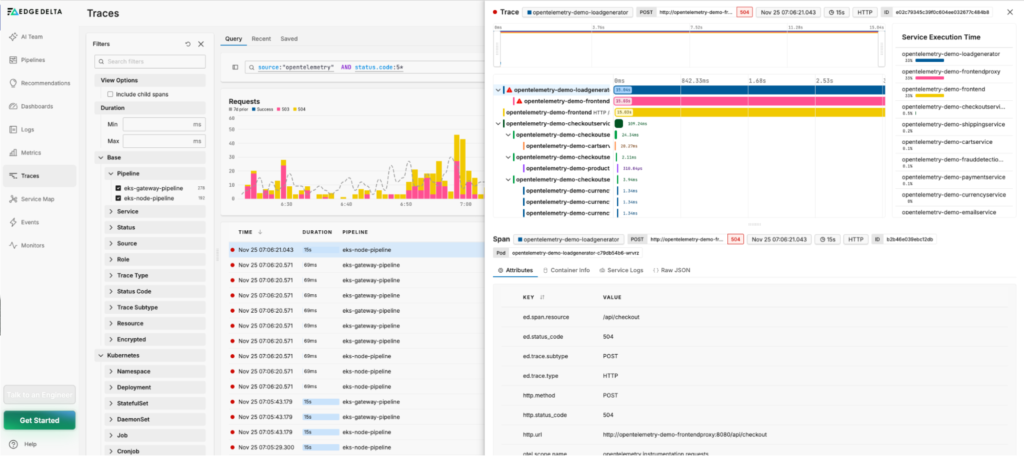Uncheck eks-gateway-pipeline filter
The height and width of the screenshot is (456, 1024).
click(x=118, y=187)
